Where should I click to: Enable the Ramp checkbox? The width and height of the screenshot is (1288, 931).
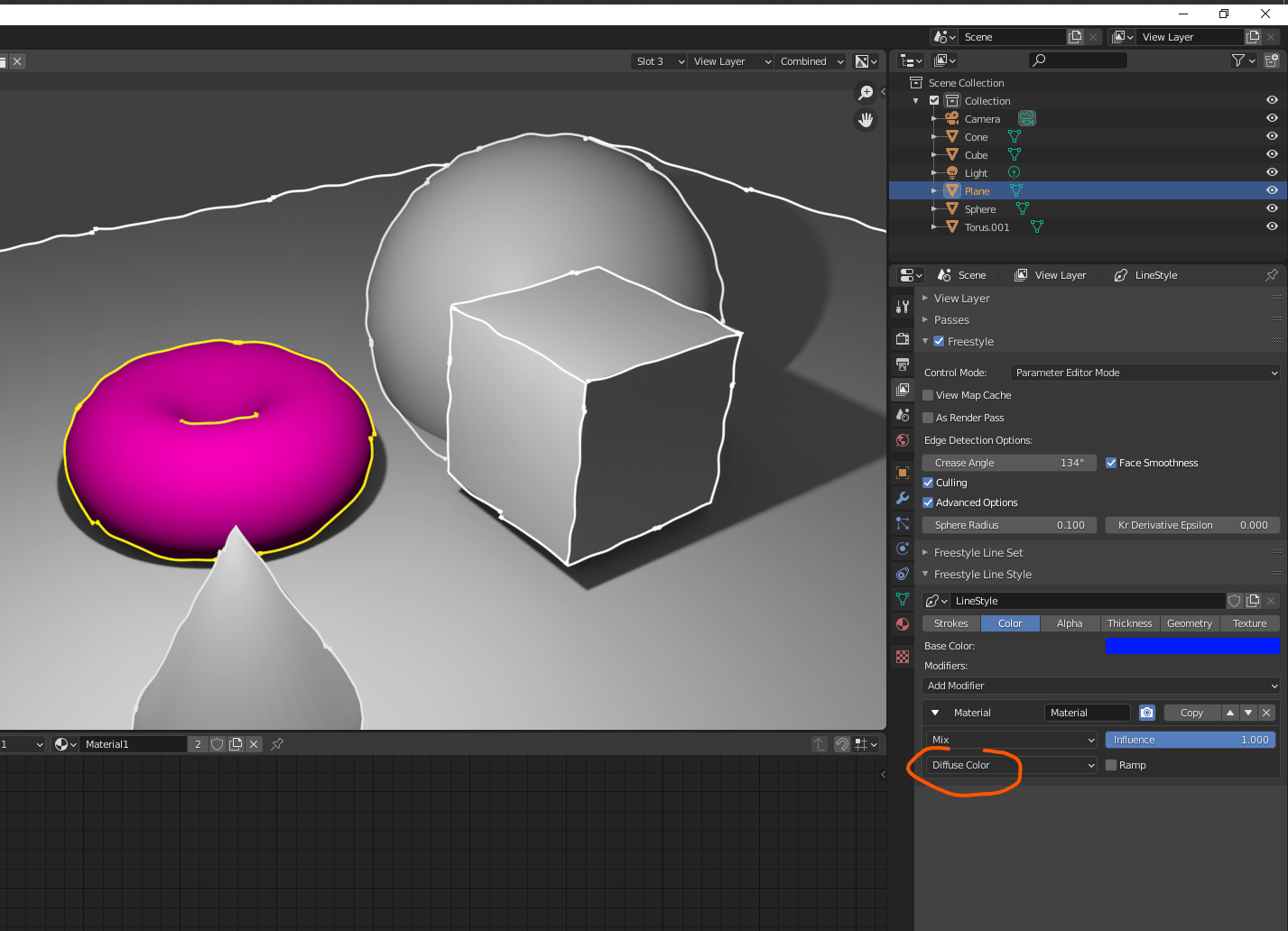pyautogui.click(x=1111, y=764)
